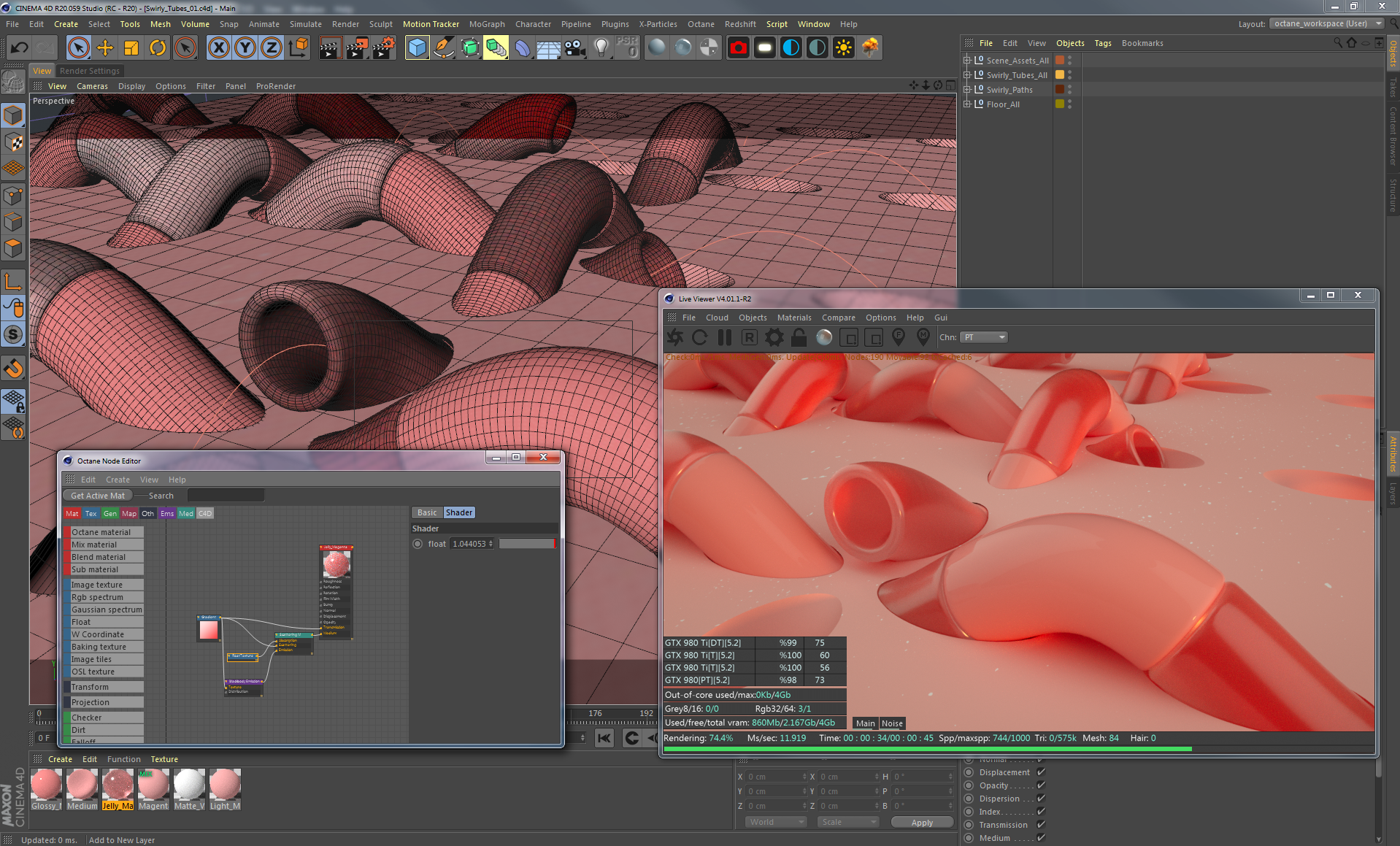Switch to the Basic tab in Node Editor
Screen dimensions: 1400x846
point(426,512)
